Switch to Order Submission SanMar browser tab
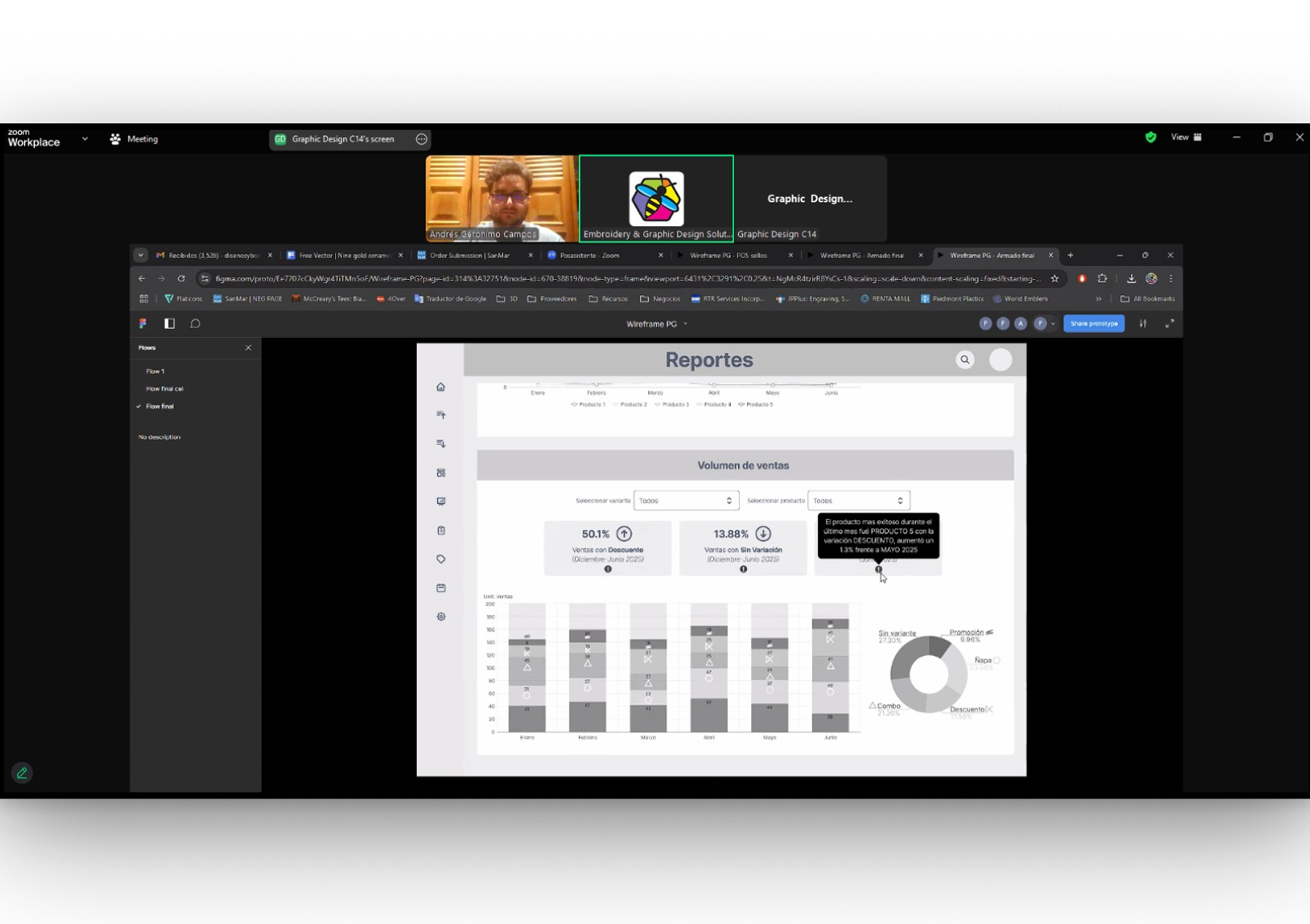1310x924 pixels. (470, 256)
